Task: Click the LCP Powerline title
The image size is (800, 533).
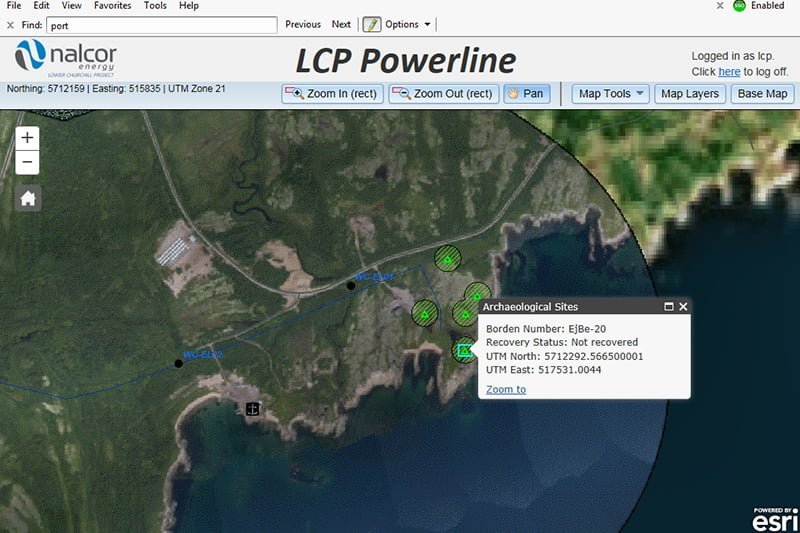Action: 406,61
